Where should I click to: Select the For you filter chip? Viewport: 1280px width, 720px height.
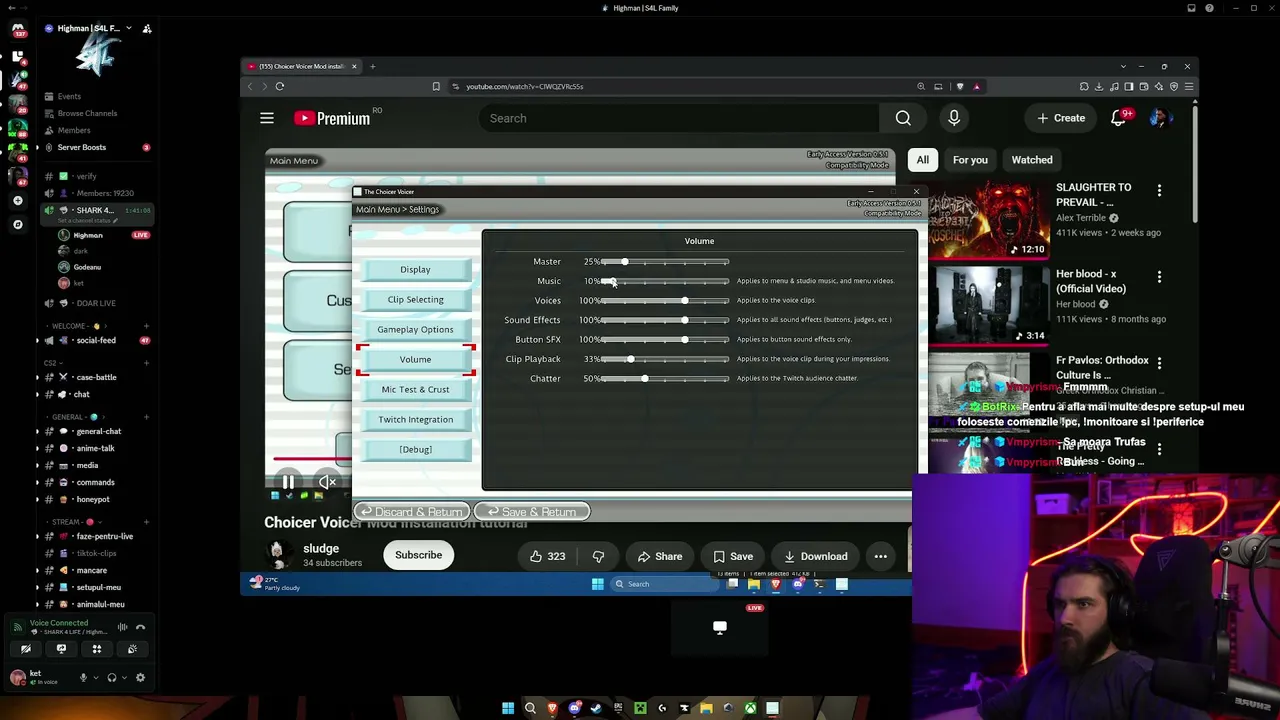coord(970,160)
